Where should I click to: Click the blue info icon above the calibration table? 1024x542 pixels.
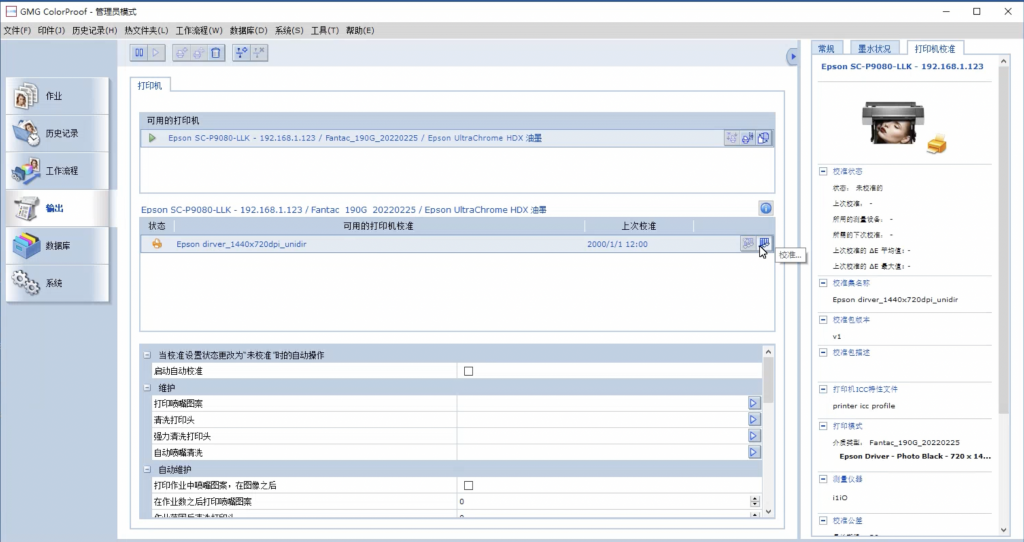tap(766, 208)
